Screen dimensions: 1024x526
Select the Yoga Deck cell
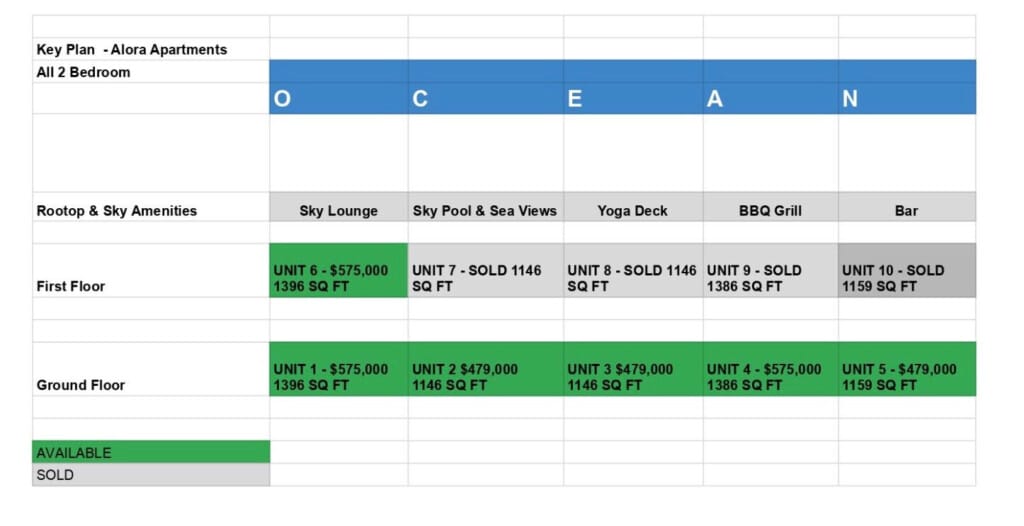633,211
